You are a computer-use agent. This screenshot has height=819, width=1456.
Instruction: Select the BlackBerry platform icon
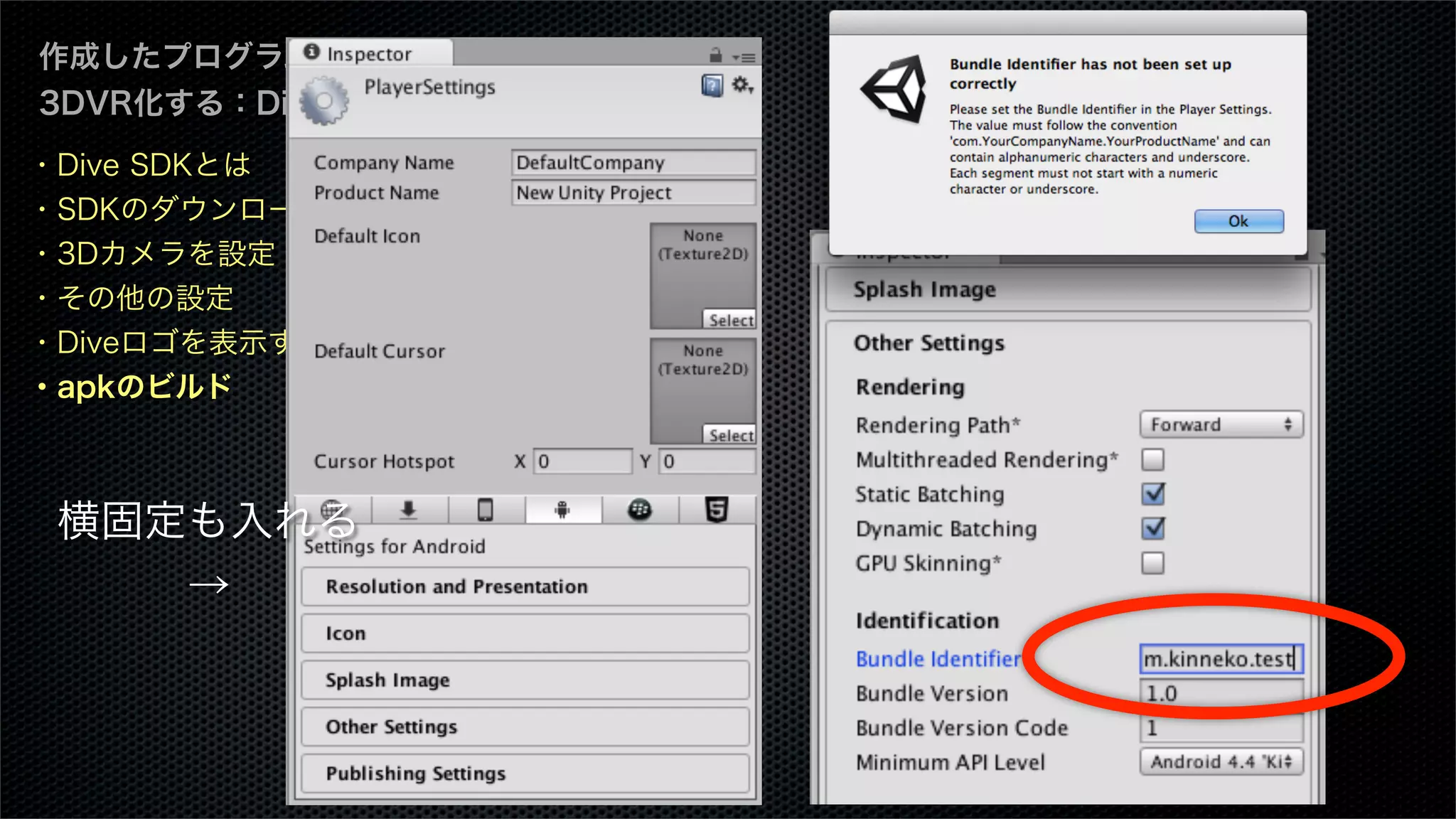tap(639, 510)
